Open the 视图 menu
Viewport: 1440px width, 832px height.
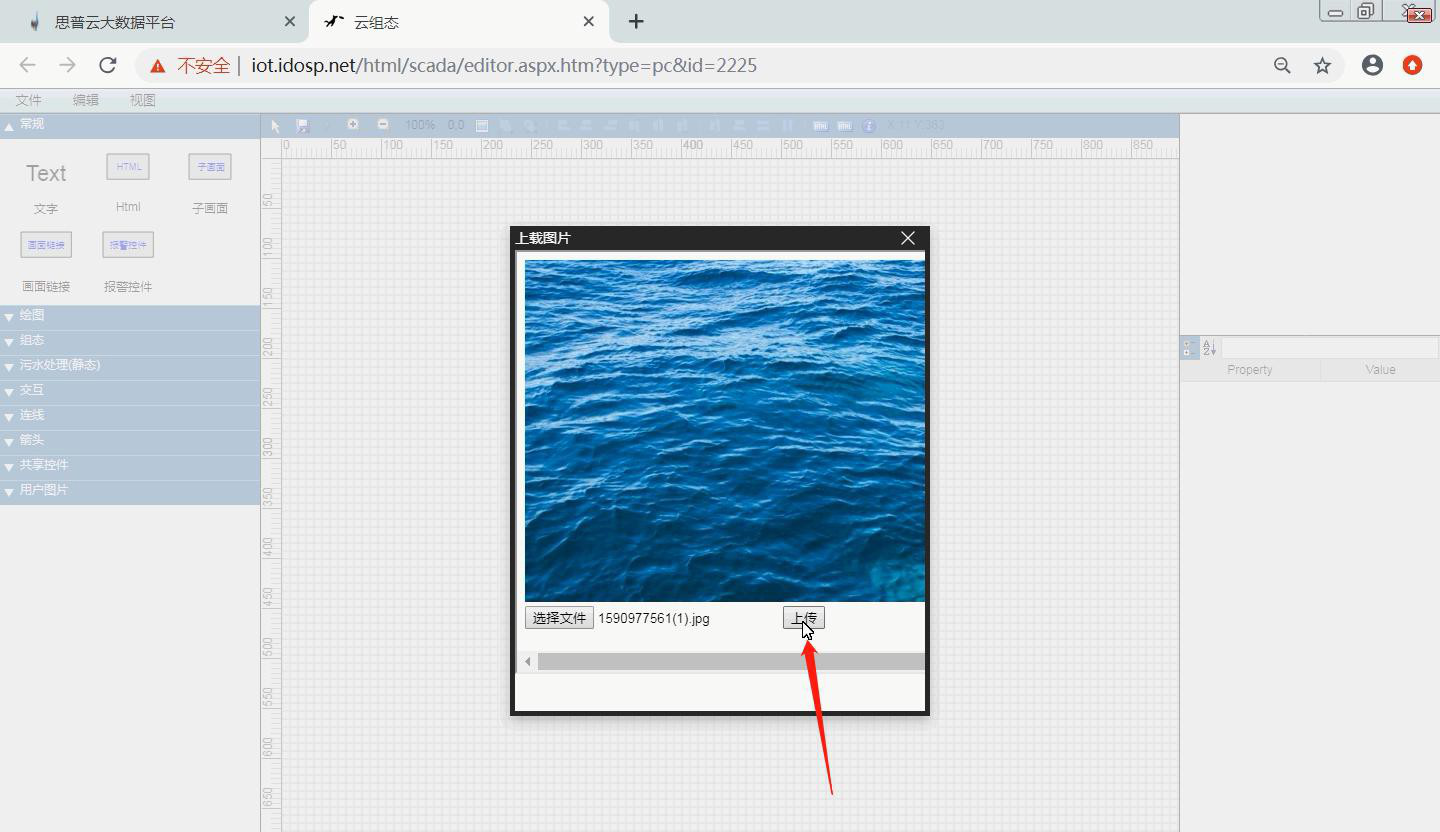coord(142,100)
